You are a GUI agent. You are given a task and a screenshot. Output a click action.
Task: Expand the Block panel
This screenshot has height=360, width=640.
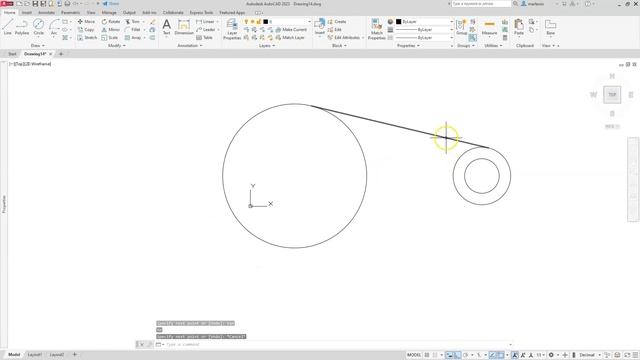(339, 46)
